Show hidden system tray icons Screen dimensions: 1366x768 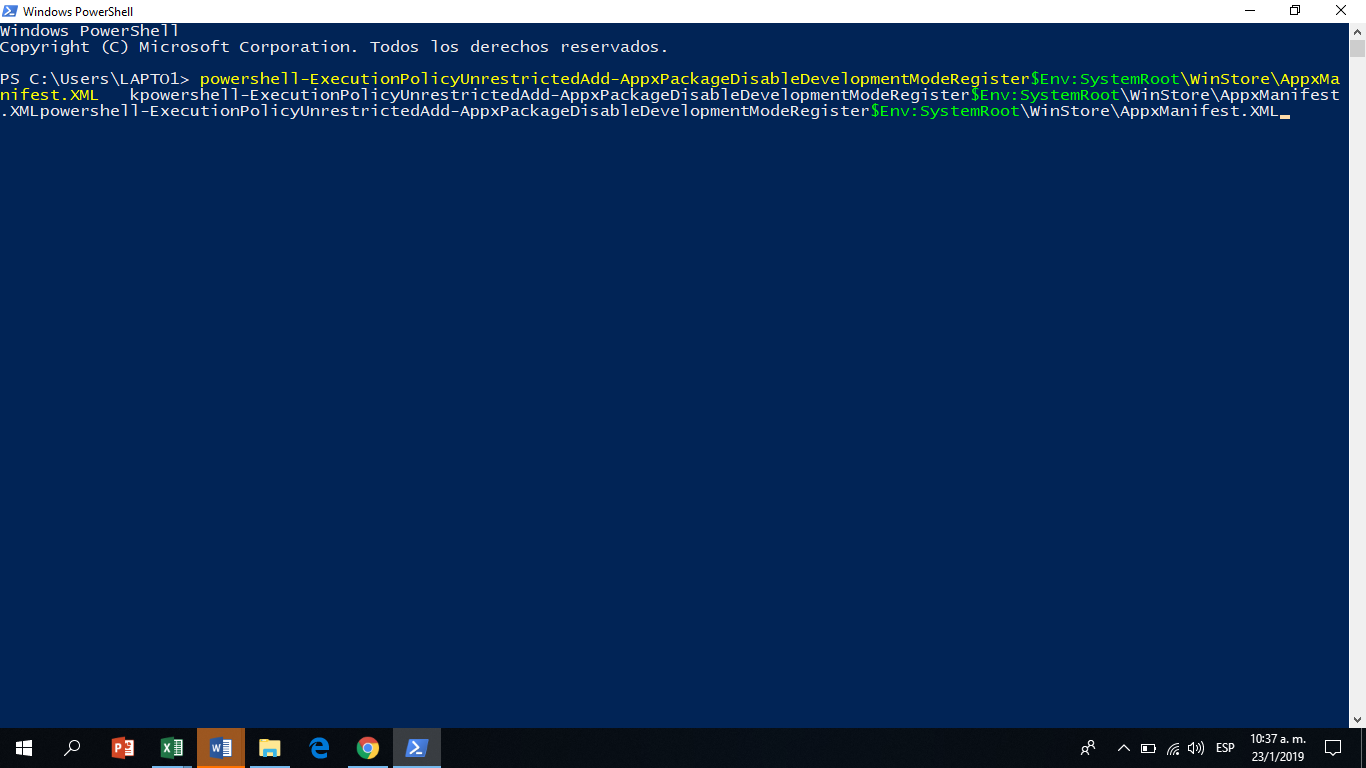coord(1123,748)
